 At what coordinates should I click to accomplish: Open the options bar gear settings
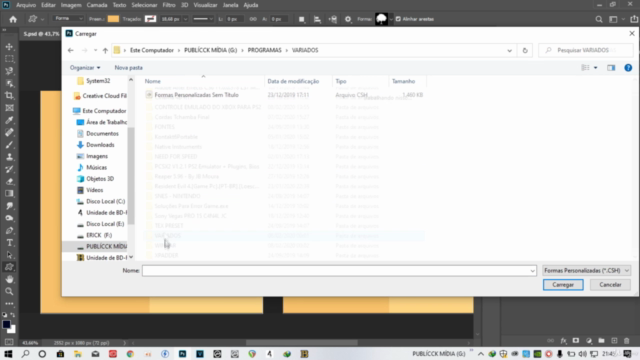348,19
